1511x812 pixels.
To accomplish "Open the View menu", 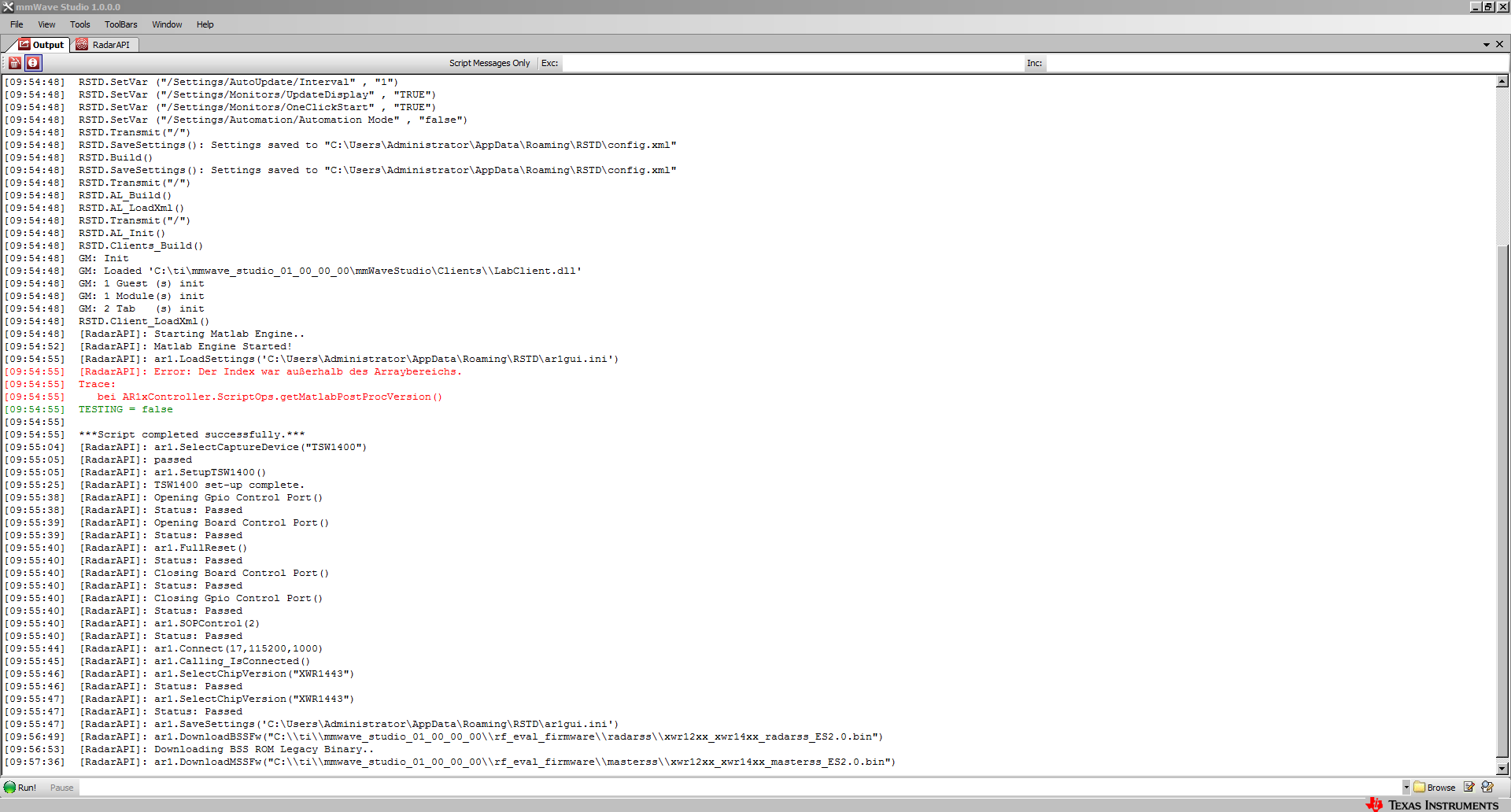I will click(46, 24).
